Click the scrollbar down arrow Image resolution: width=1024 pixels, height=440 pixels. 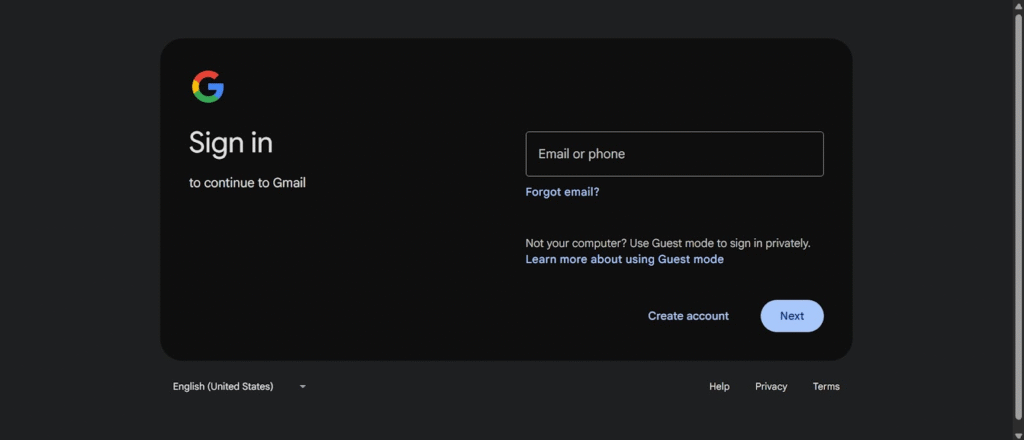(1018, 435)
